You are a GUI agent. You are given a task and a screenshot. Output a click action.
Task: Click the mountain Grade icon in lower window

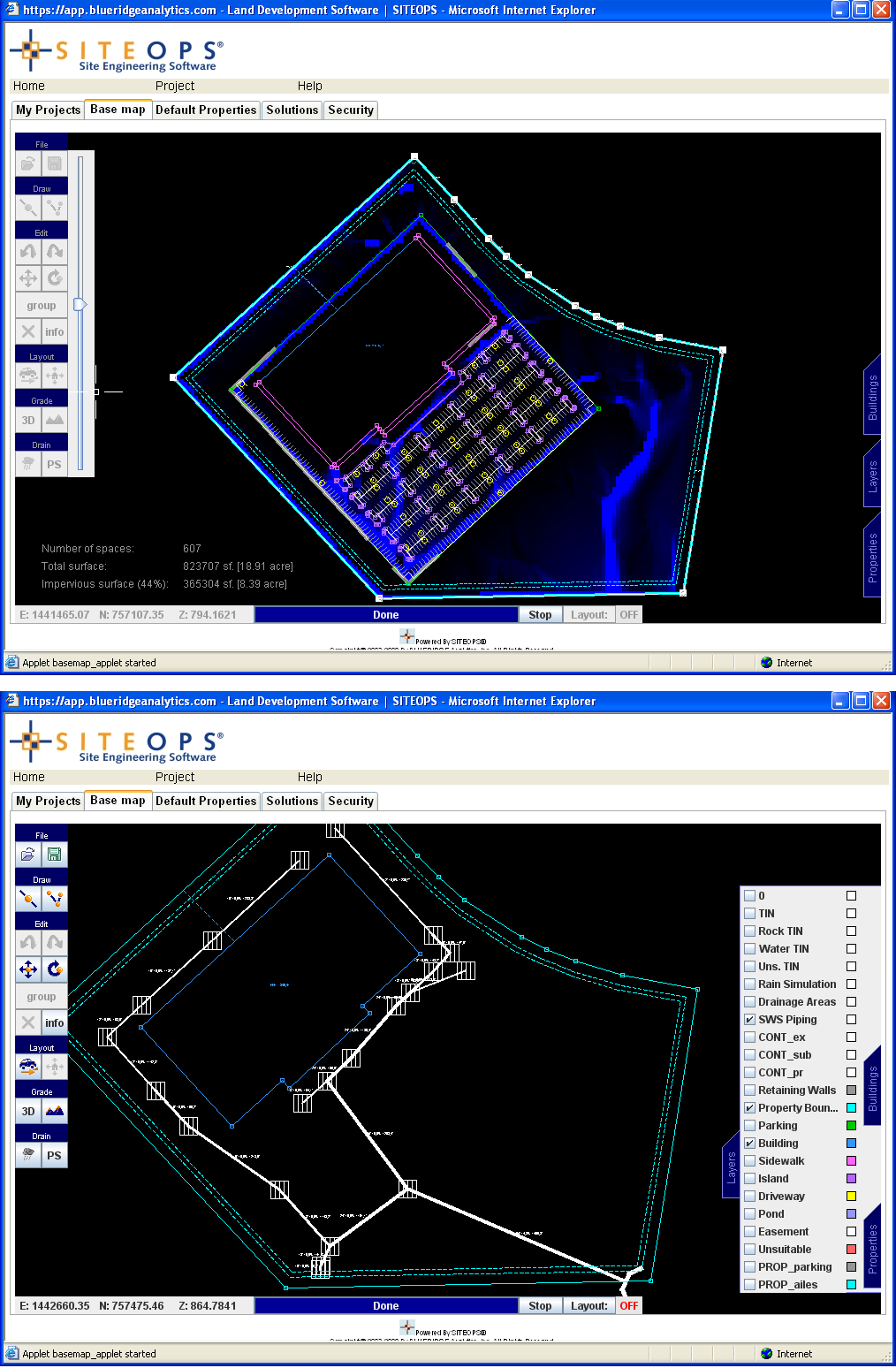55,1111
